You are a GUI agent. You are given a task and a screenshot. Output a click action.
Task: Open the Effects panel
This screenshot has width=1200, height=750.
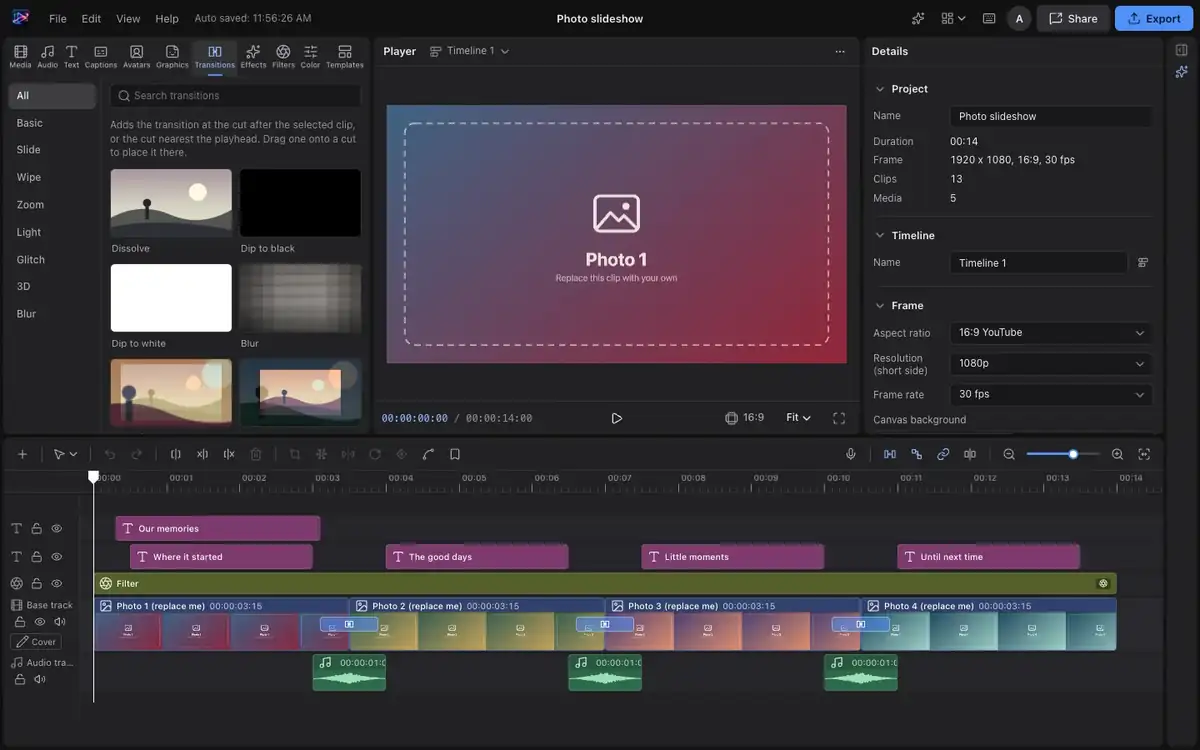[x=253, y=56]
